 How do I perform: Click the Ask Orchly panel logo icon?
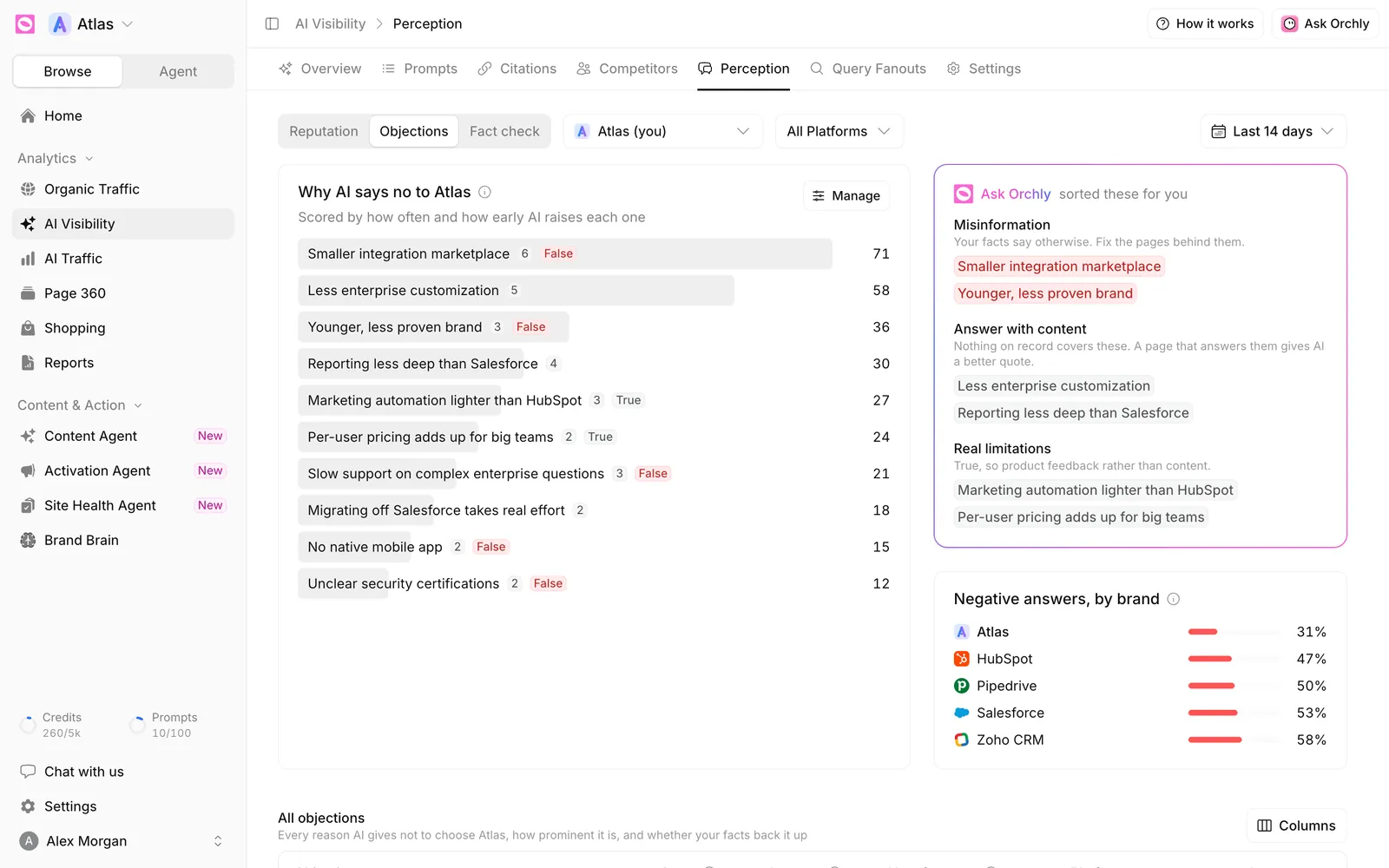(964, 194)
